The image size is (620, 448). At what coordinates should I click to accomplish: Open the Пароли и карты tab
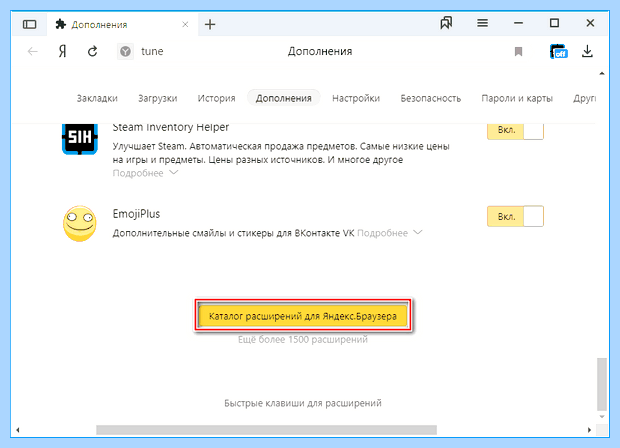coord(517,98)
